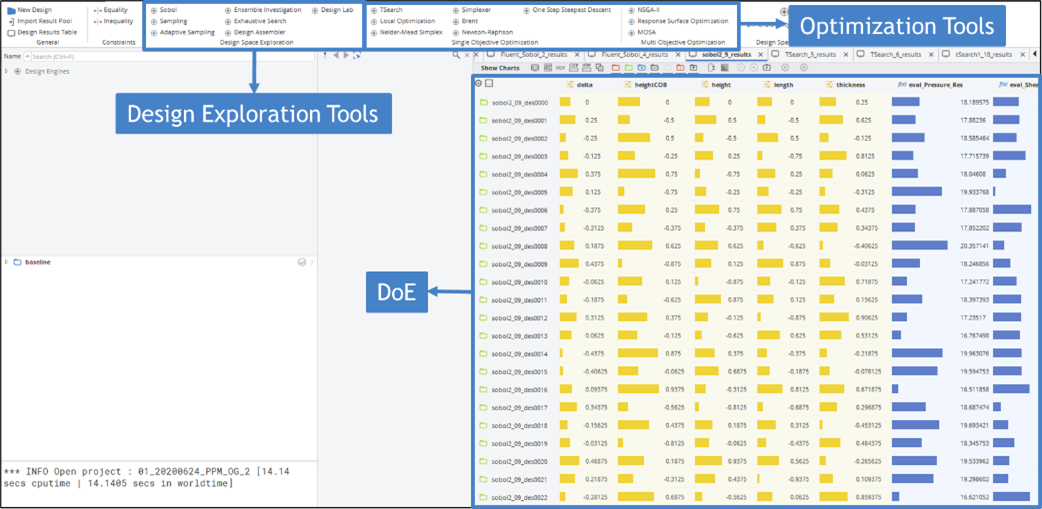Click the forward navigation arrow

click(346, 55)
